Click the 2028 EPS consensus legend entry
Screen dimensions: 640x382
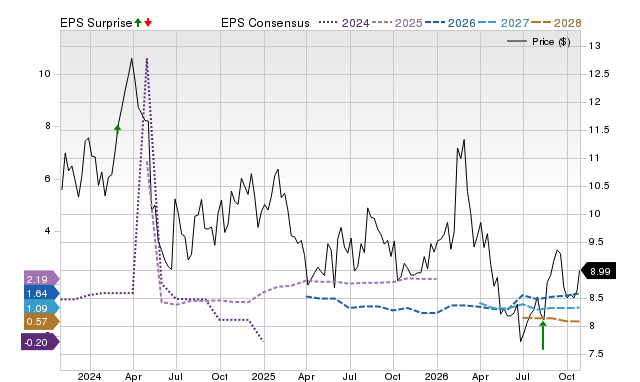pyautogui.click(x=556, y=23)
